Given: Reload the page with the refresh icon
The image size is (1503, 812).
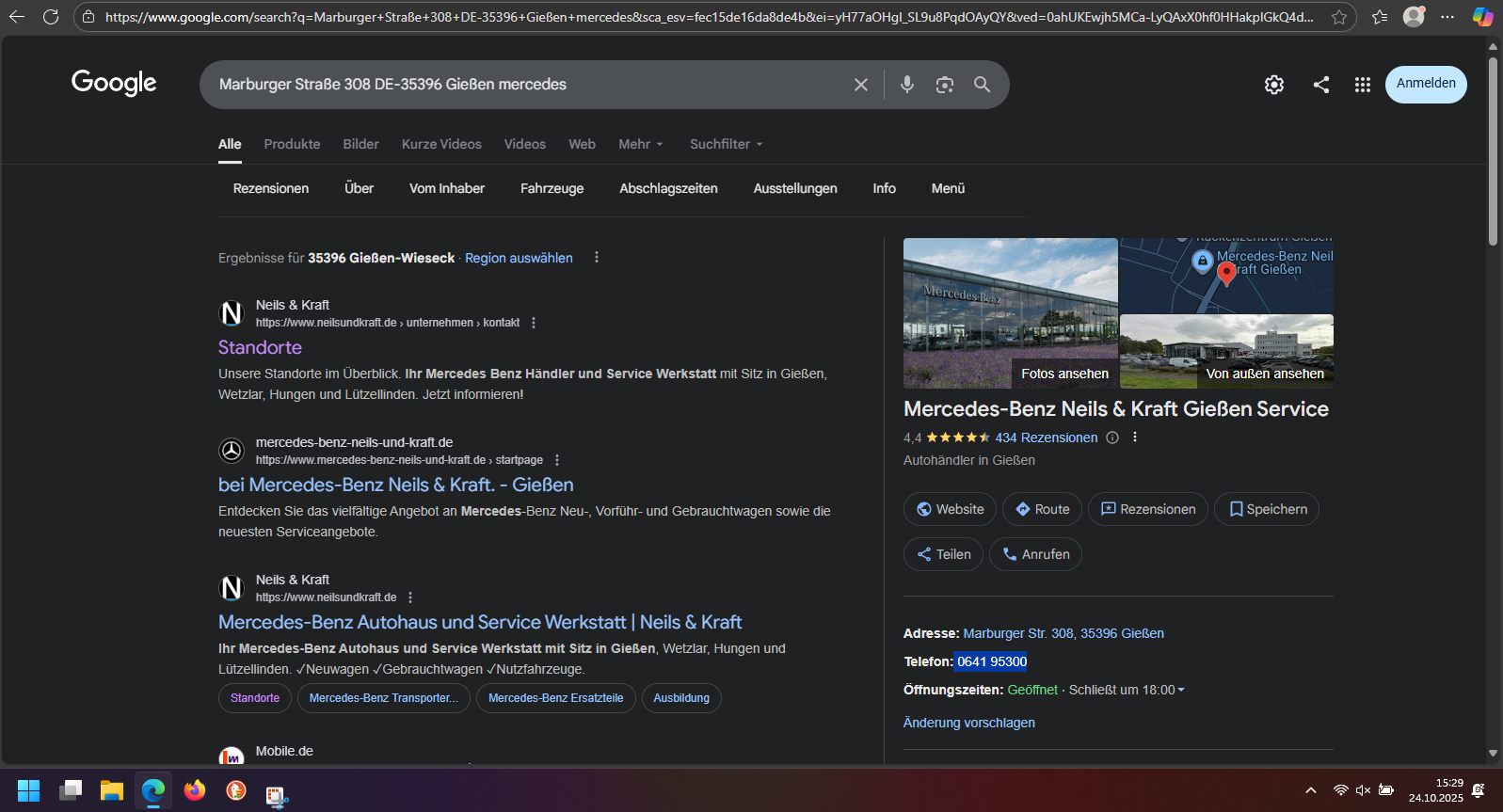Looking at the screenshot, I should click(x=51, y=17).
